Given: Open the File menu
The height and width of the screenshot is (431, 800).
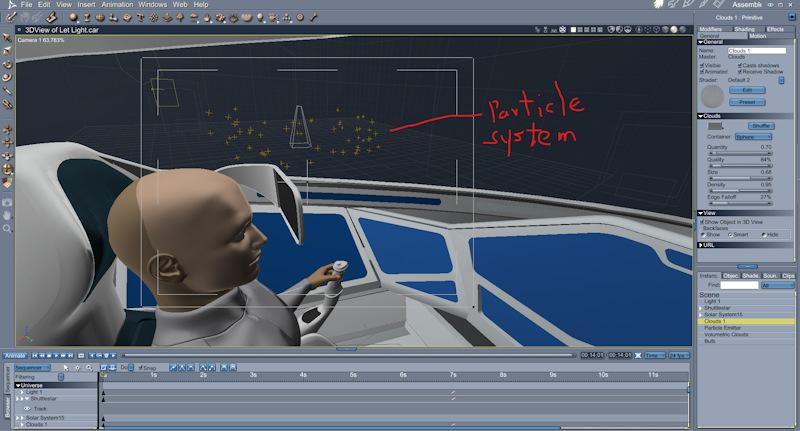Looking at the screenshot, I should click(26, 4).
